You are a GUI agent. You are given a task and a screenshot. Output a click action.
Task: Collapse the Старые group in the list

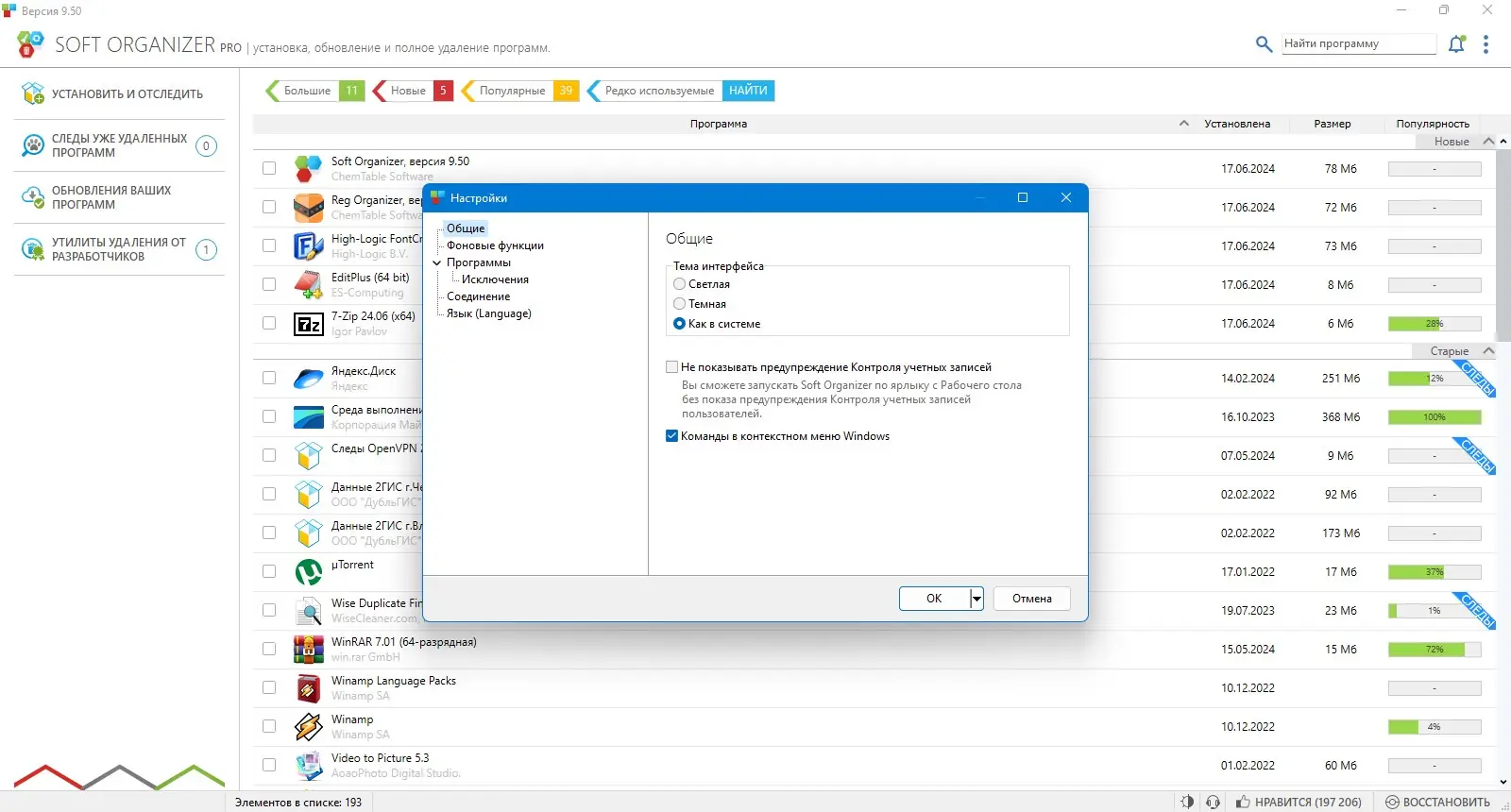tap(1488, 351)
